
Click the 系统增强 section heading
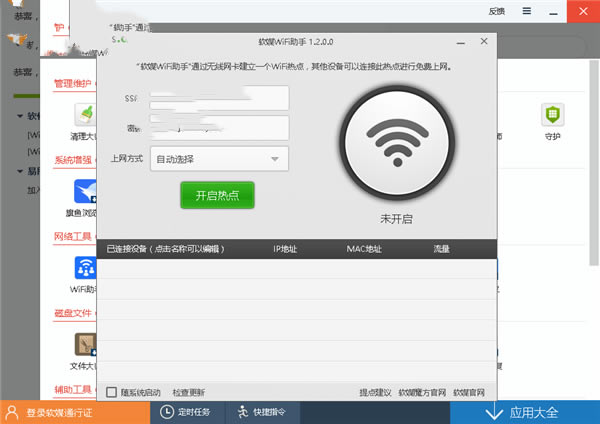pyautogui.click(x=73, y=160)
